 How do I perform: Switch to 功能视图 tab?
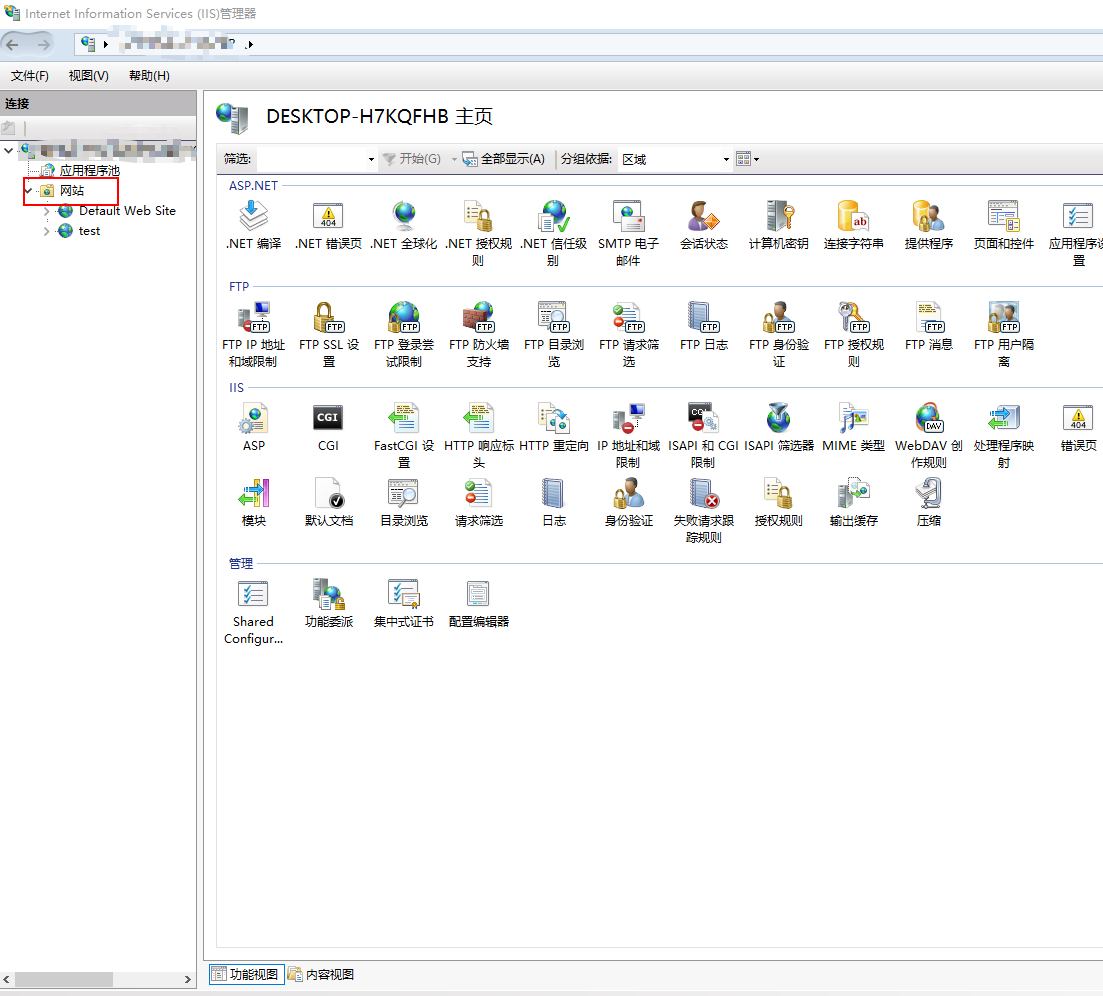point(247,974)
